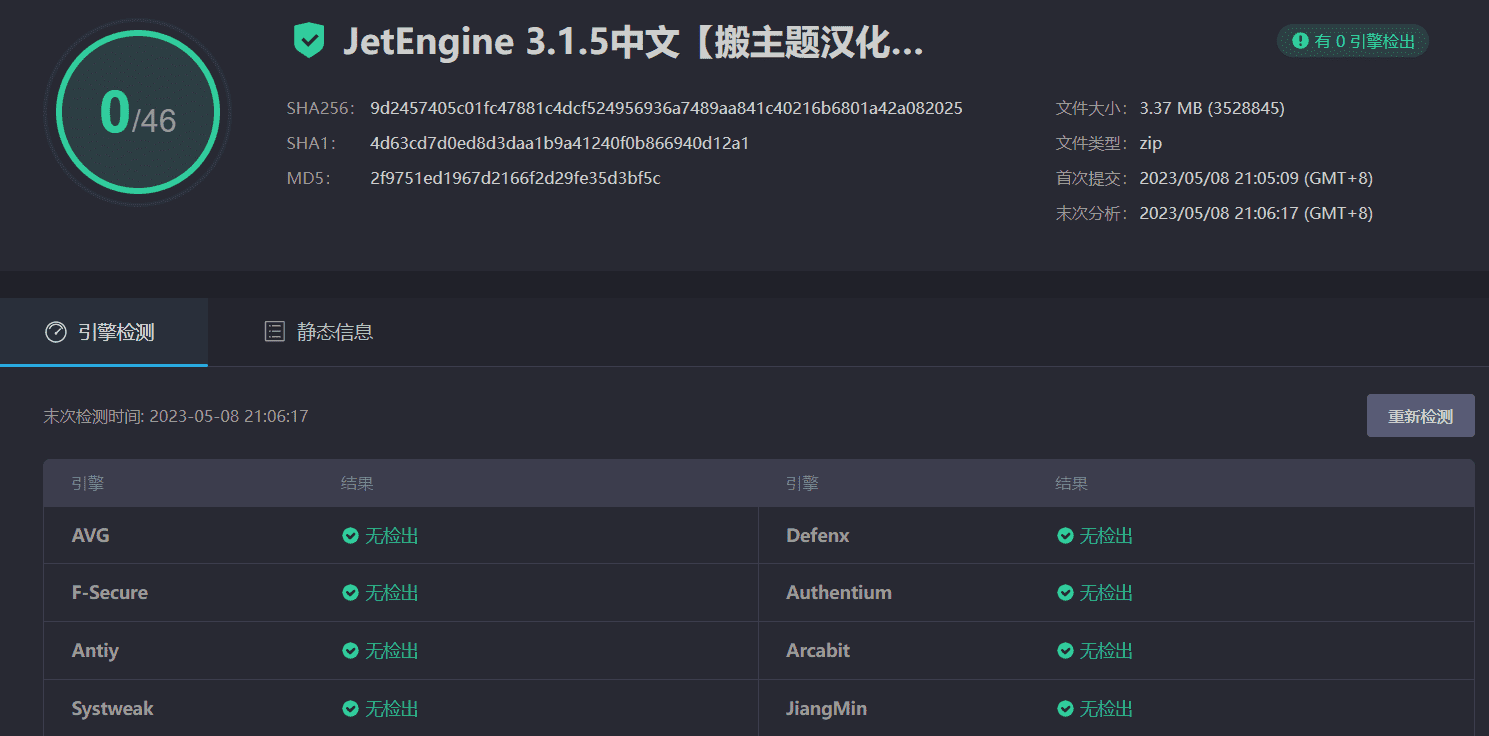Click the 末次检测时间 line above the table
Viewport: 1489px width, 736px height.
176,416
